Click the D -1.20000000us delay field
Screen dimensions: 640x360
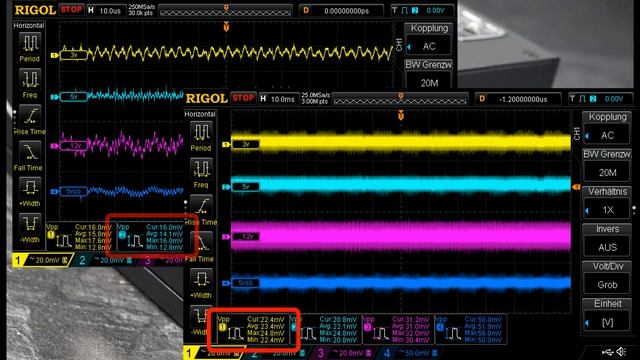(518, 99)
